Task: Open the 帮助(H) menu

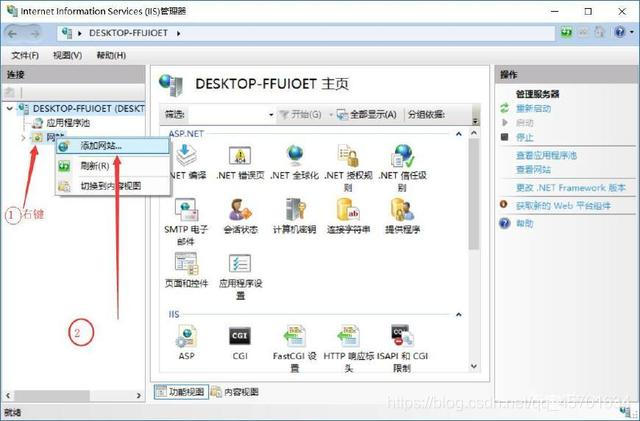Action: point(111,55)
